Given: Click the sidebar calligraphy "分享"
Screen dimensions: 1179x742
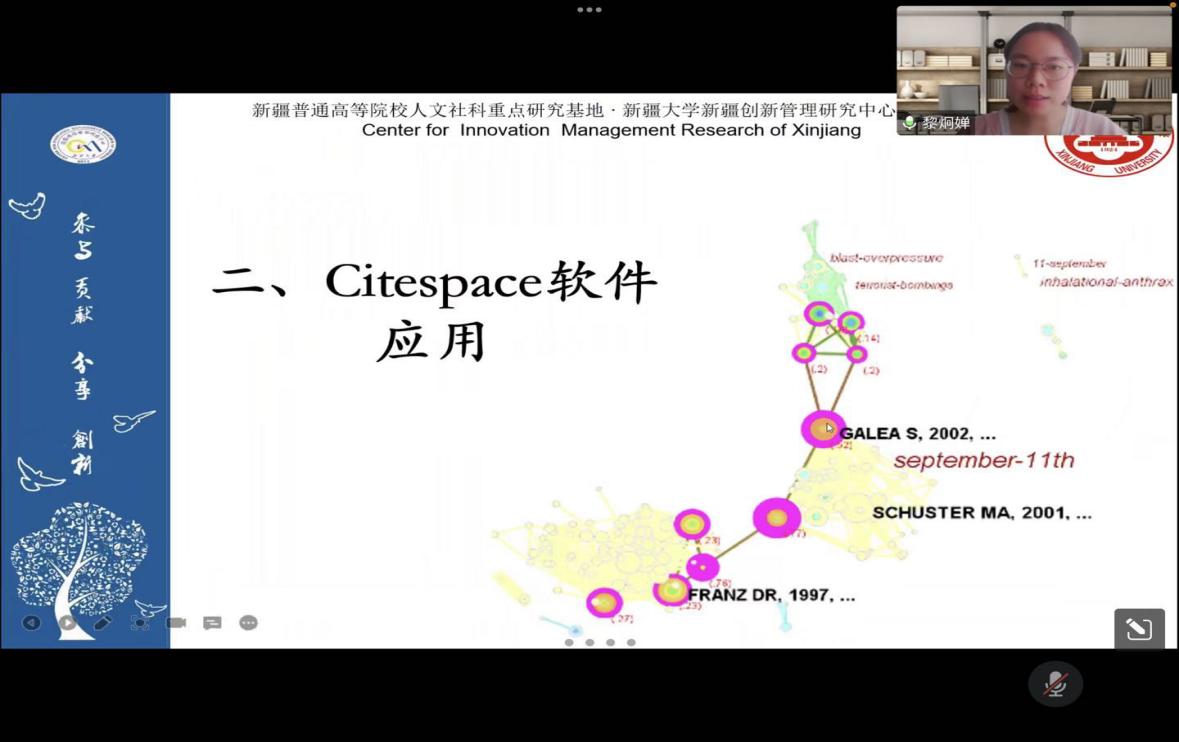Looking at the screenshot, I should click(x=83, y=376).
